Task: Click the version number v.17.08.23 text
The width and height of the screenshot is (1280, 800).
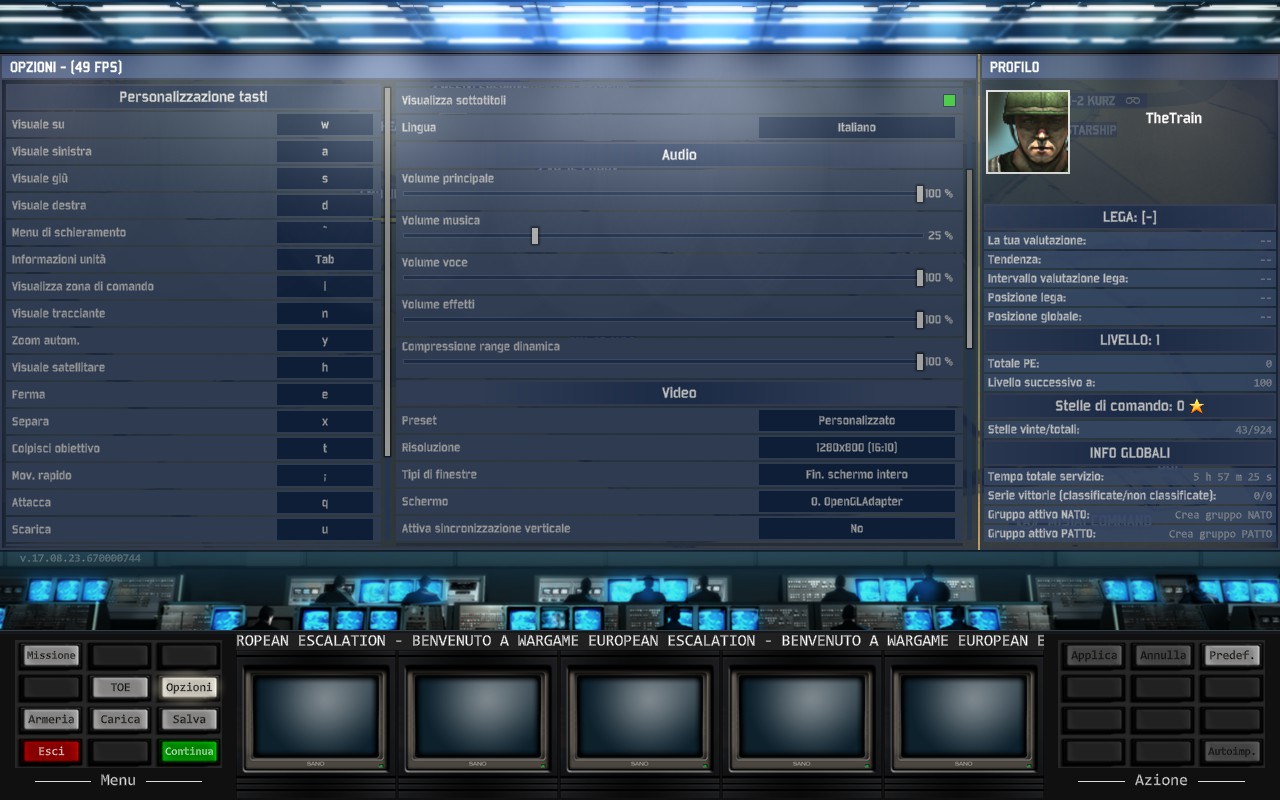Action: (80, 558)
